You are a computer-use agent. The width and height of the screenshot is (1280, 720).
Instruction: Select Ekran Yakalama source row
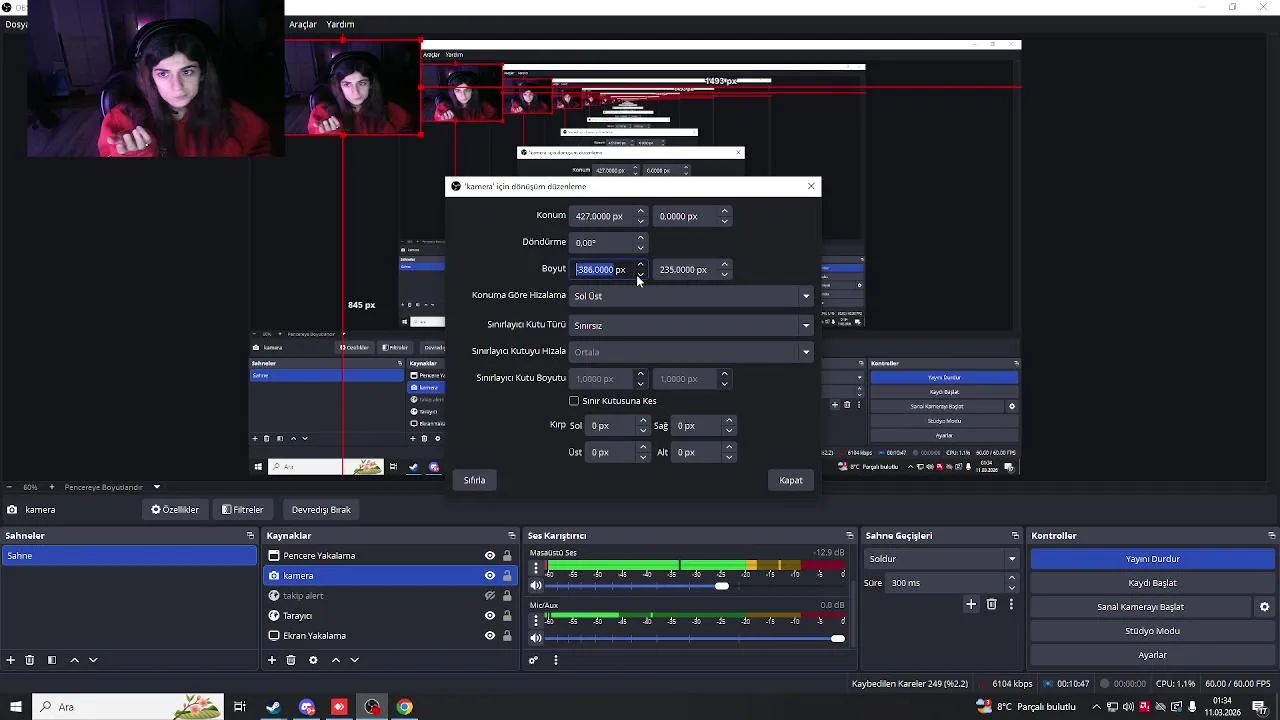(390, 636)
